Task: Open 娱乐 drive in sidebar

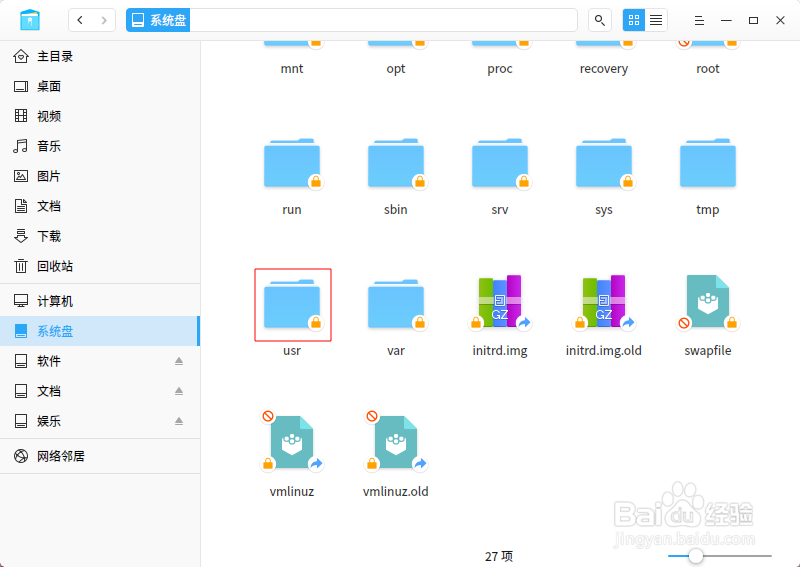Action: click(x=99, y=422)
